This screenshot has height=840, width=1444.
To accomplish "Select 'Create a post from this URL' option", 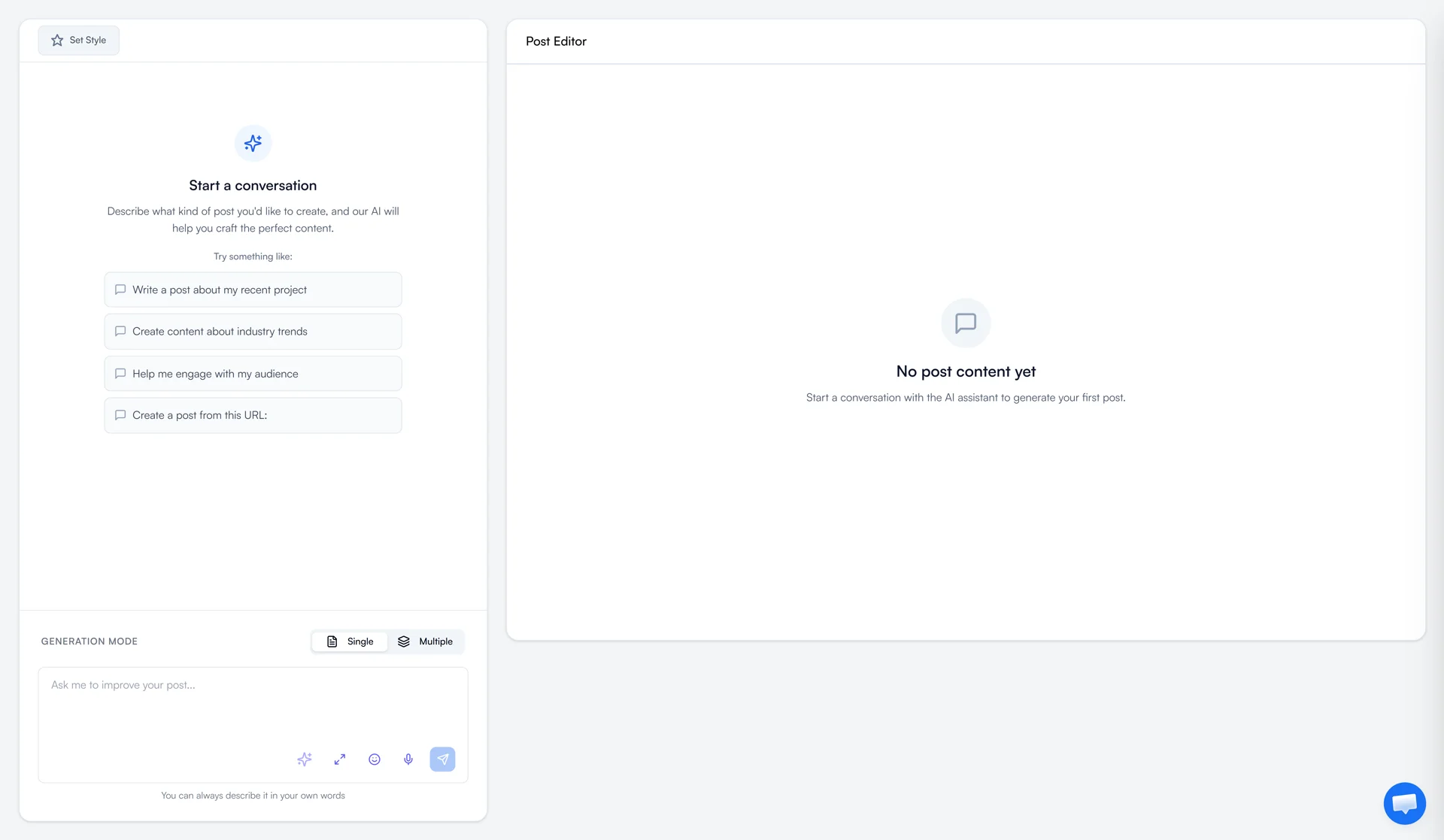I will 253,415.
